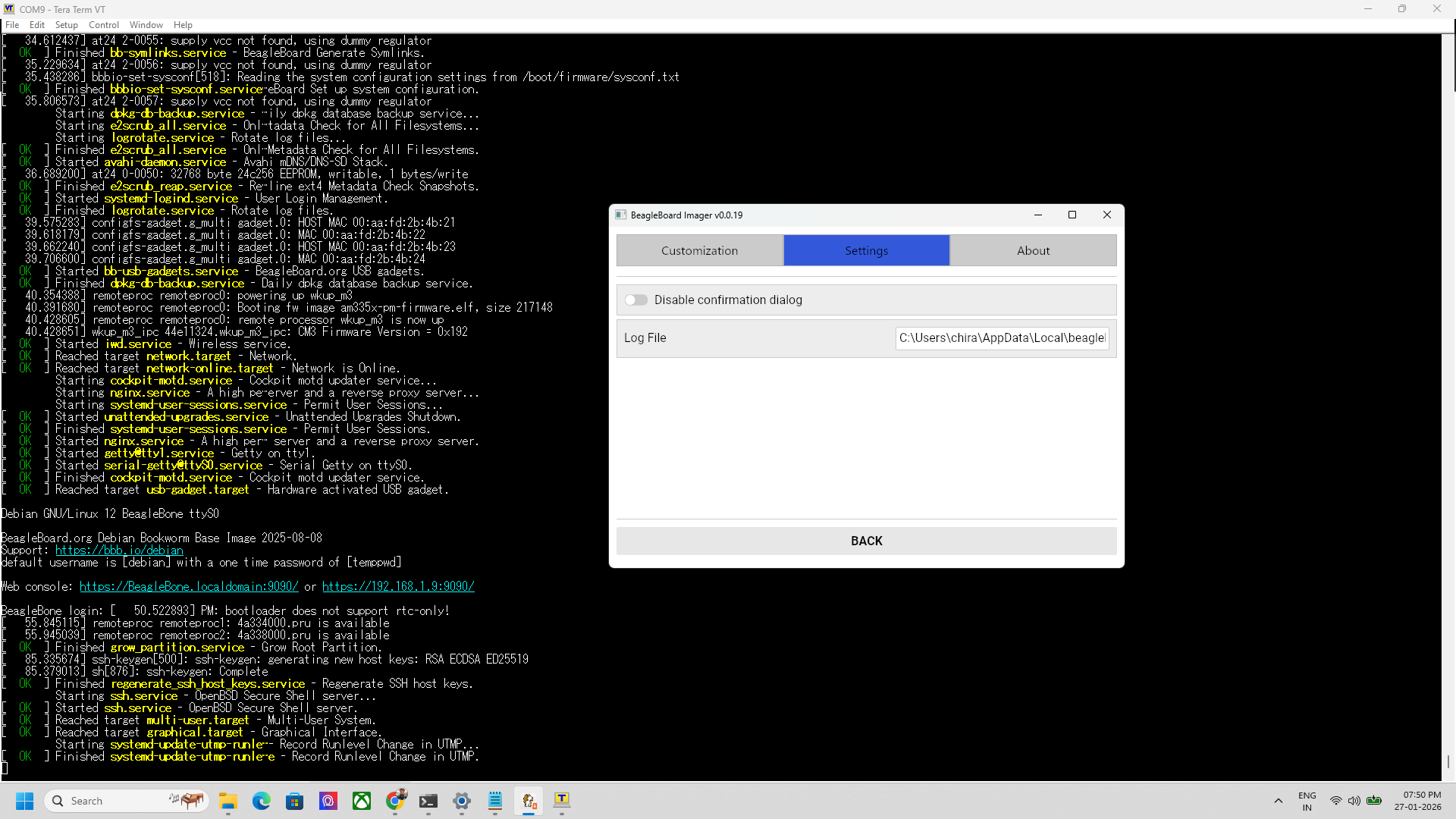Open the 192.168.1.9:9090 web console link
The height and width of the screenshot is (819, 1456).
click(398, 587)
